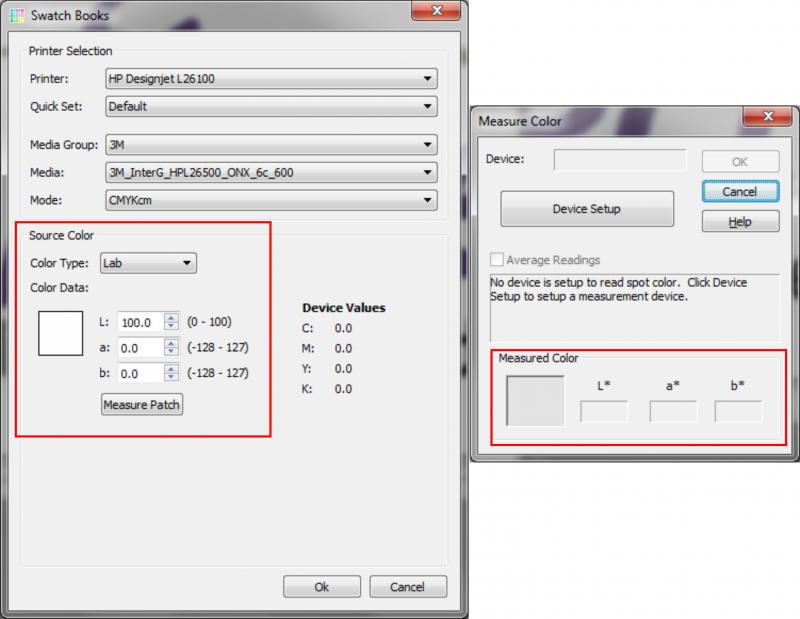Click Ok in Swatch Books dialog
The image size is (800, 619).
pyautogui.click(x=322, y=587)
